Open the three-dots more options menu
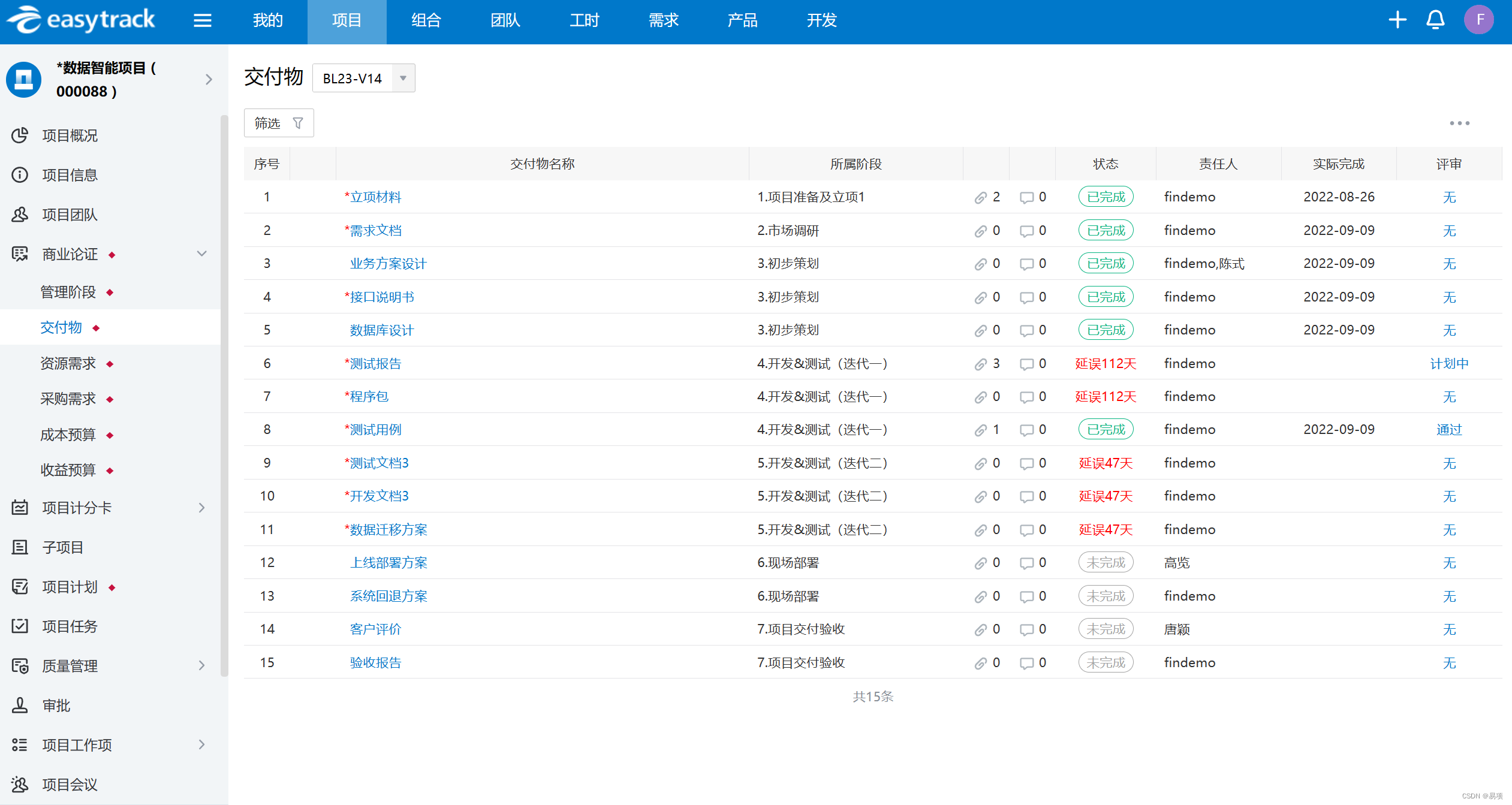 coord(1459,123)
